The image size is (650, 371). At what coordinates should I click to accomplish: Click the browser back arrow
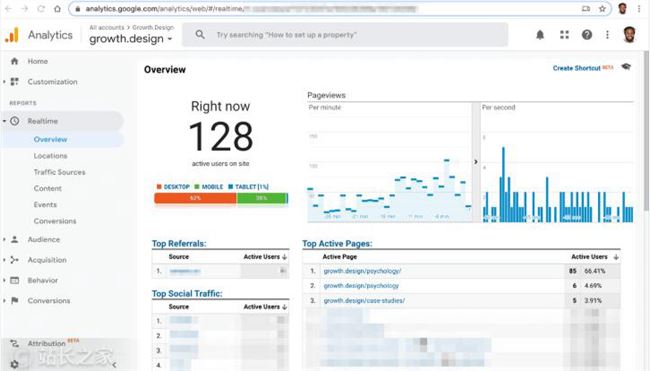(x=8, y=9)
